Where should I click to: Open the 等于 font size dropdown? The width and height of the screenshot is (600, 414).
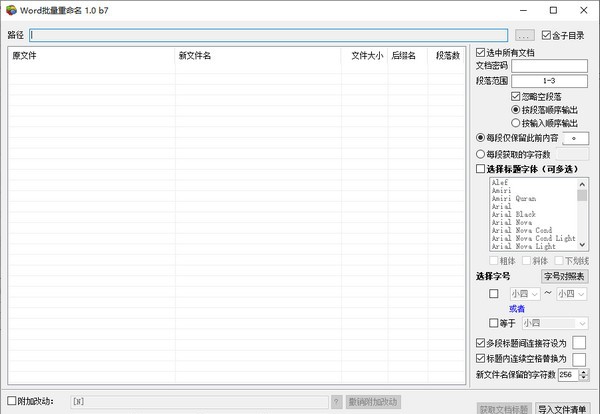(554, 323)
